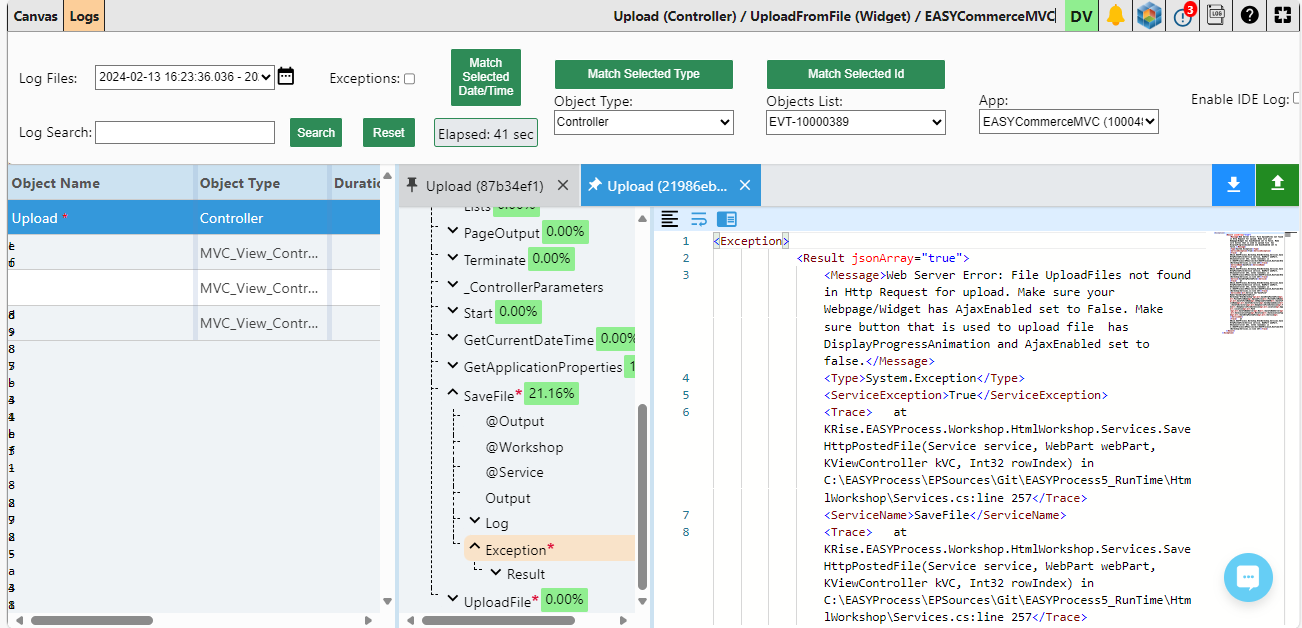Image resolution: width=1302 pixels, height=628 pixels.
Task: Click the blue download button
Action: [x=1234, y=185]
